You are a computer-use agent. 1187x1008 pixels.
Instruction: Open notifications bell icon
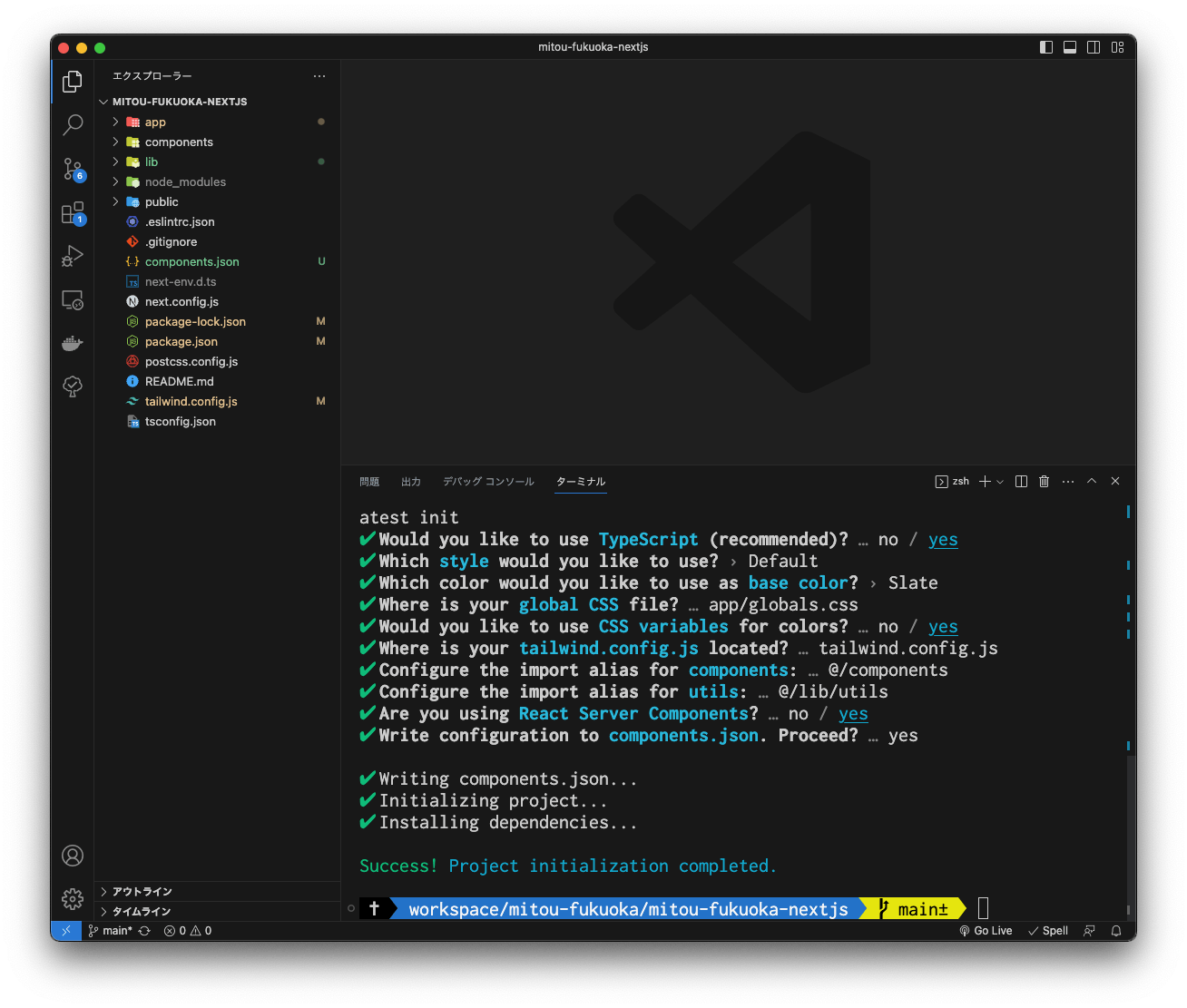(x=1116, y=931)
